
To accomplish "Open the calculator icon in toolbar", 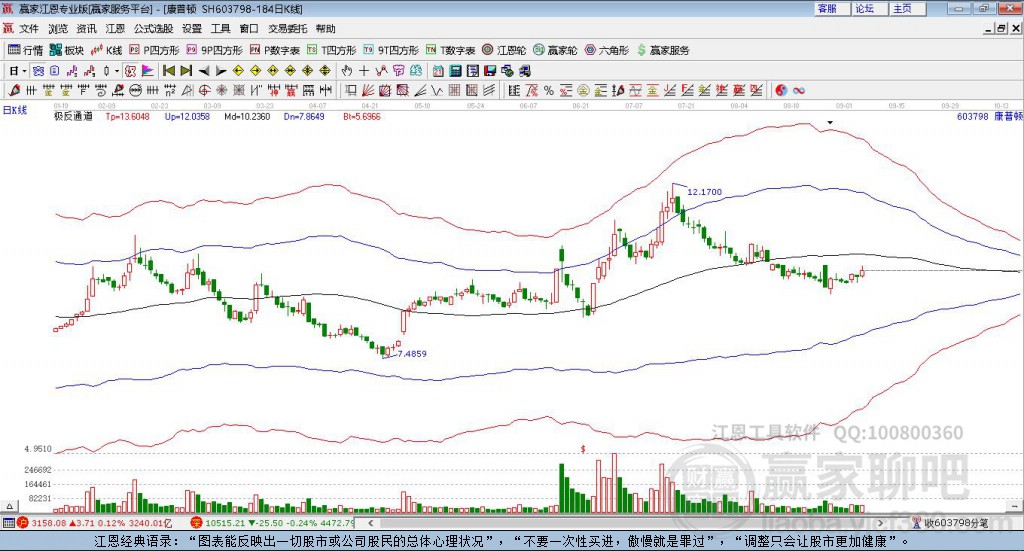I will click(455, 71).
